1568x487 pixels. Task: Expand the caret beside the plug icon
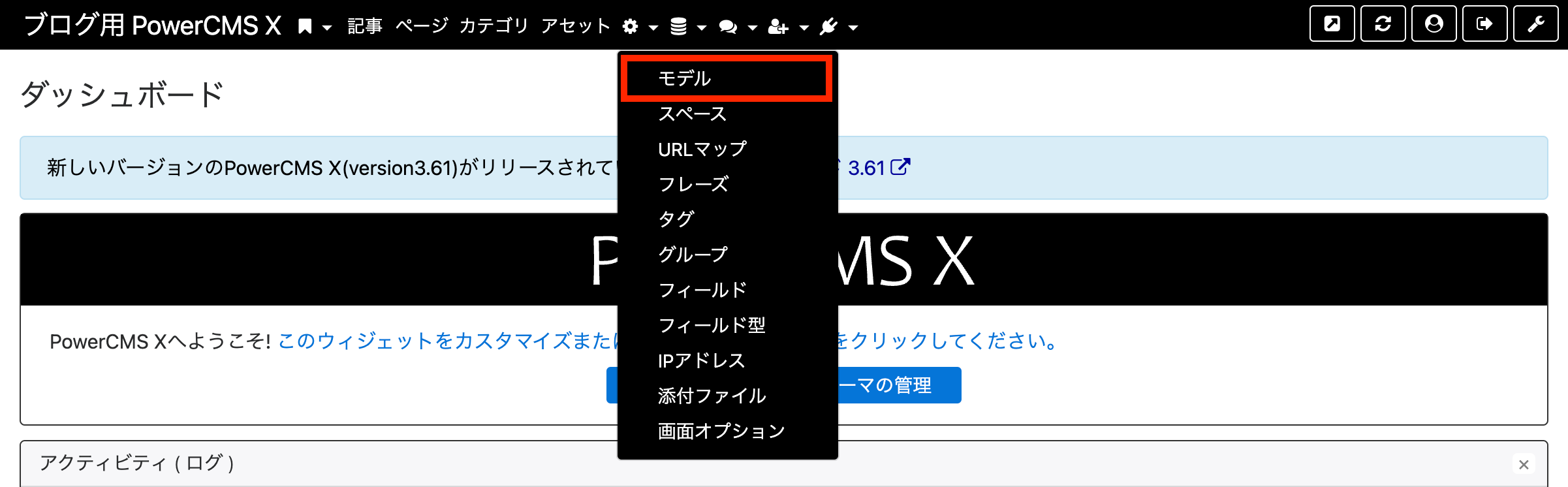coord(853,27)
